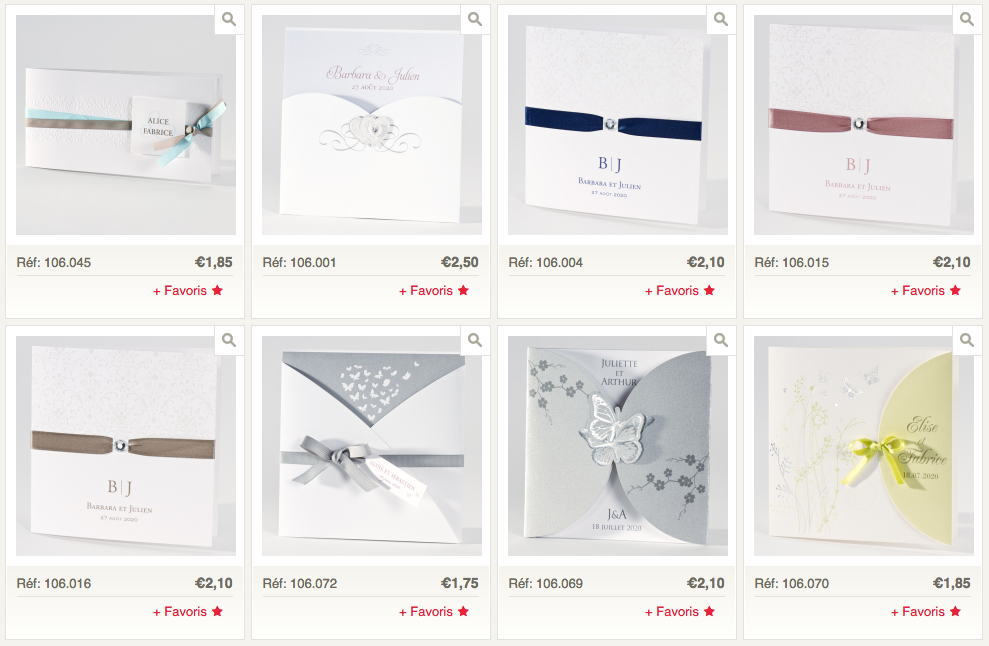Screen dimensions: 989x646
Task: Open Réf: 106.070 product reference
Action: click(x=792, y=584)
